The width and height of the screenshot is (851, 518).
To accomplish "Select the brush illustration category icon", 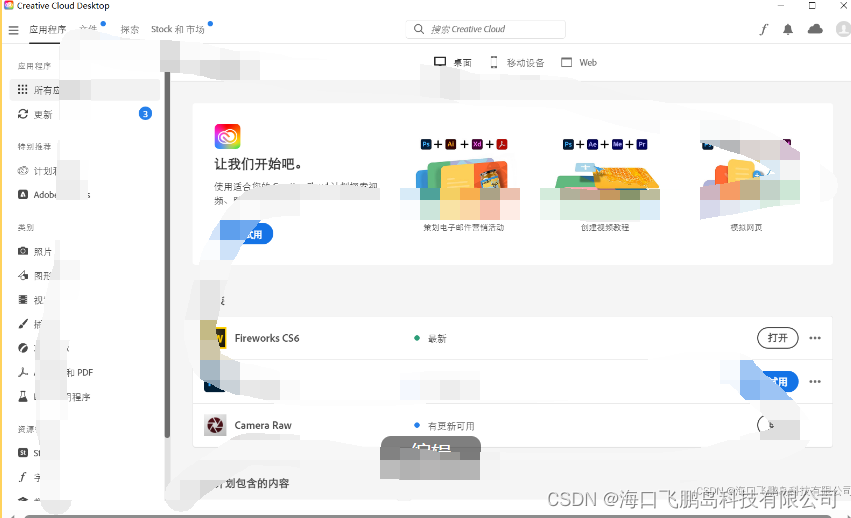I will pos(23,324).
